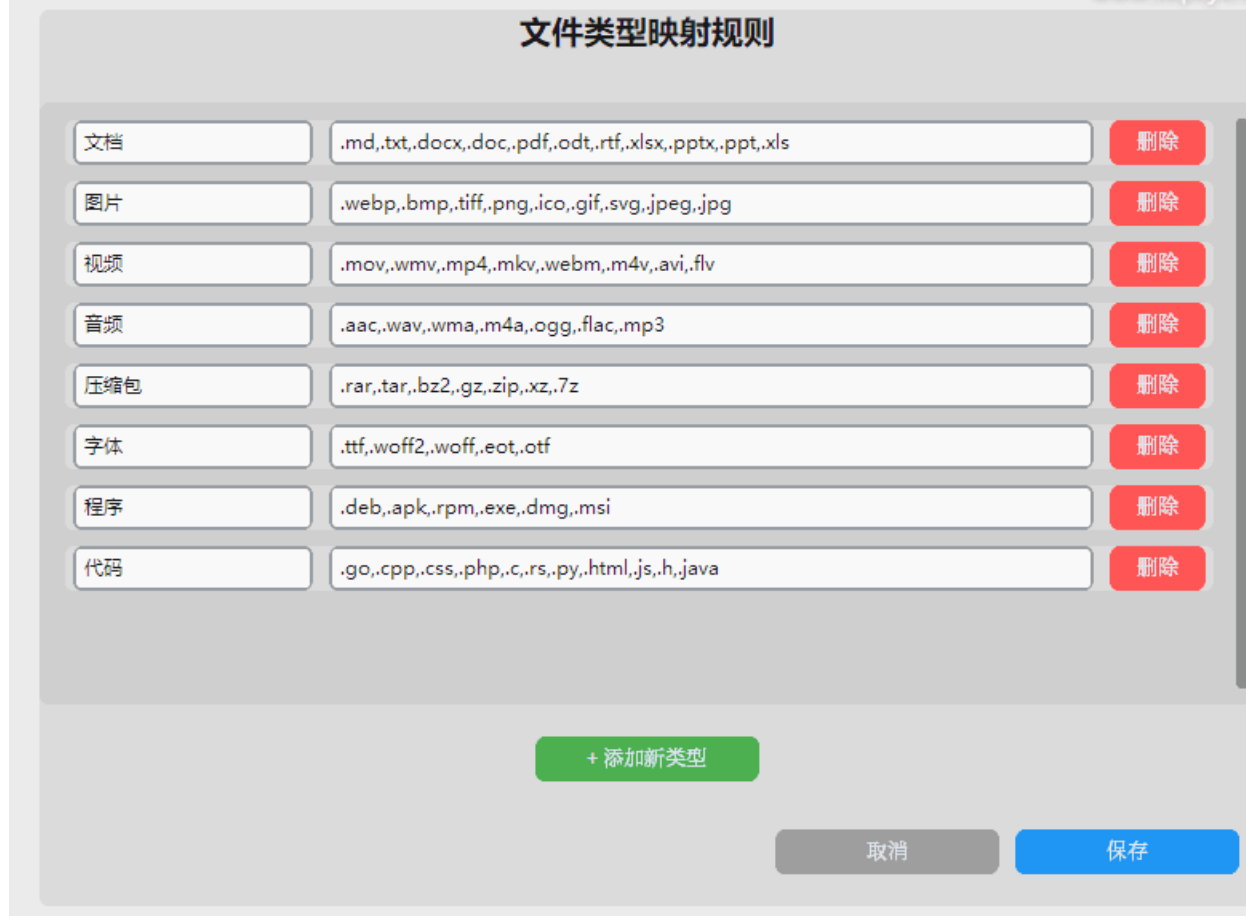1246x916 pixels.
Task: Click the 程序 type name field
Action: click(192, 508)
